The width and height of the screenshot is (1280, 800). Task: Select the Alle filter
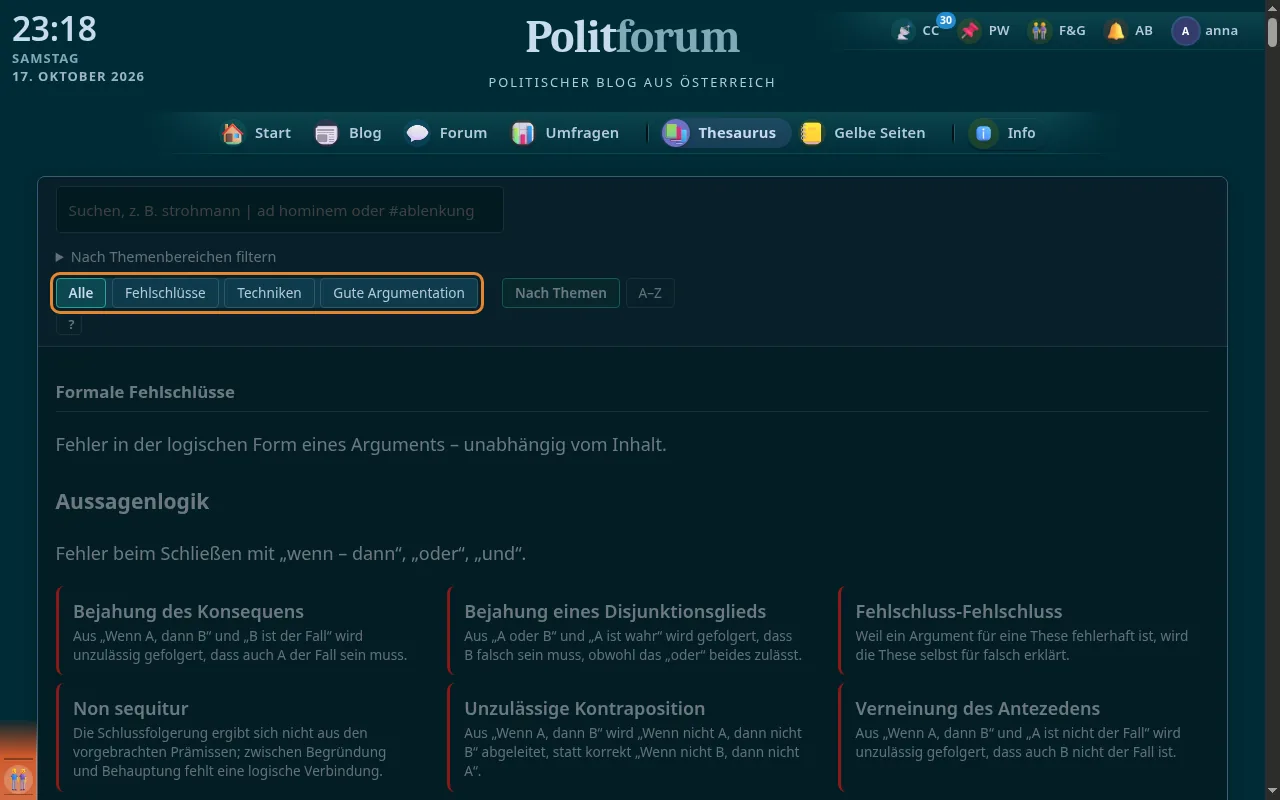[81, 293]
